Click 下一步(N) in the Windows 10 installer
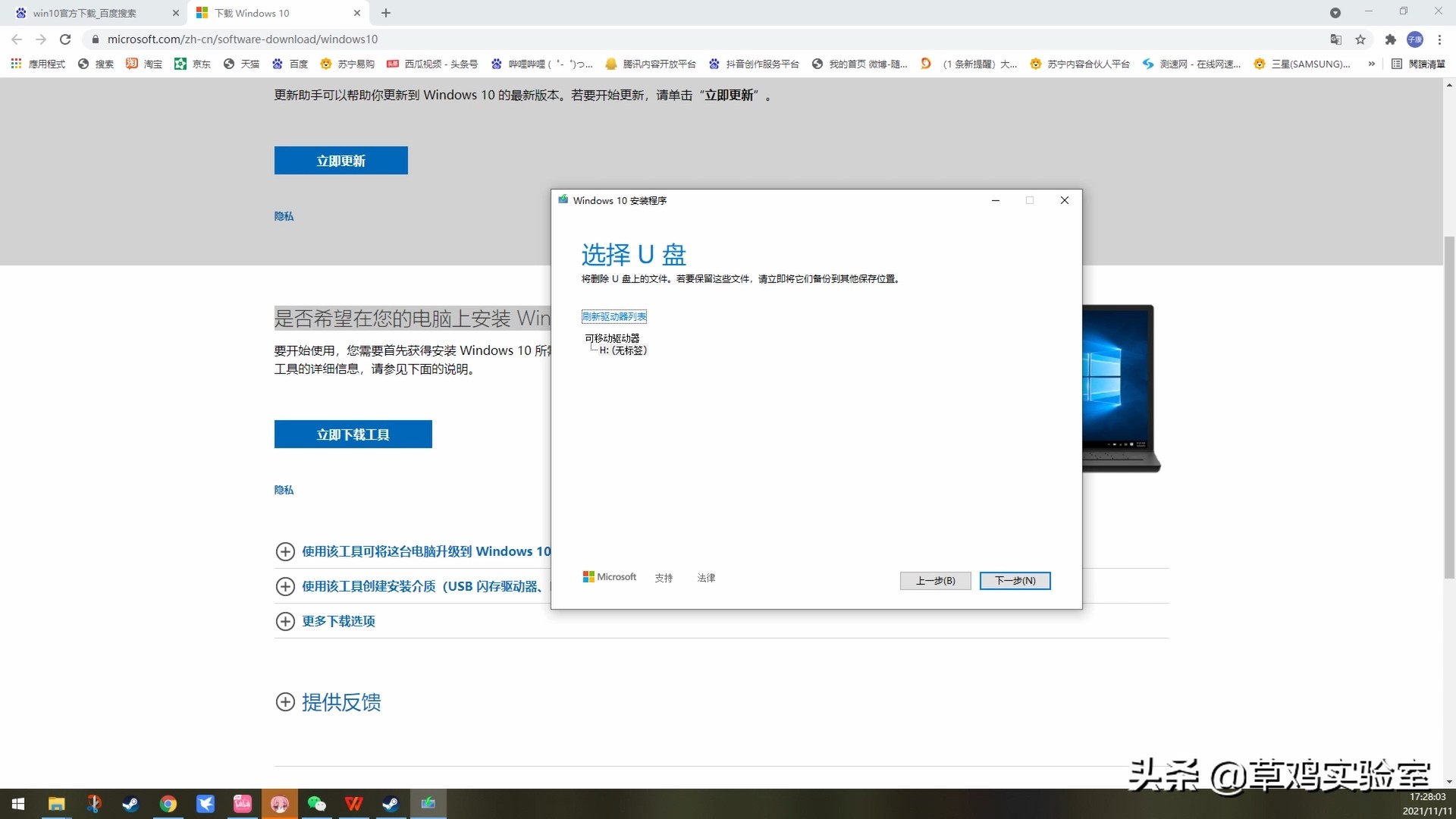This screenshot has width=1456, height=819. [x=1015, y=580]
